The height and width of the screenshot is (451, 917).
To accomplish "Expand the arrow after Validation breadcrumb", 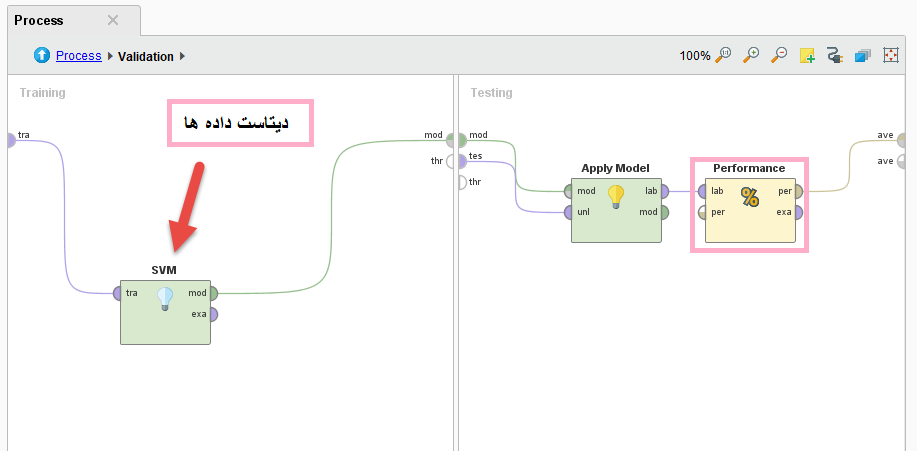I will (x=183, y=56).
